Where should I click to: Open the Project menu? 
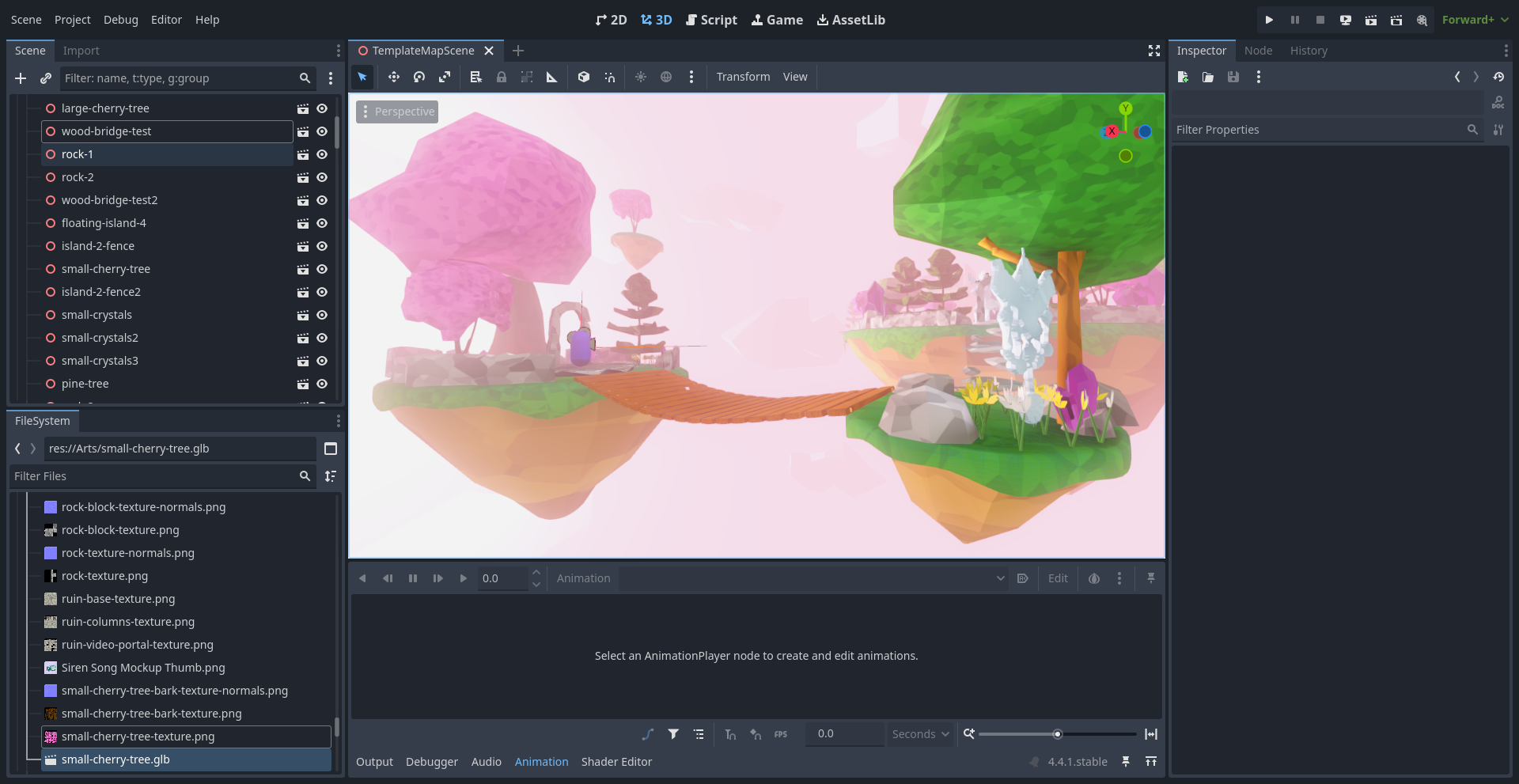pos(72,20)
